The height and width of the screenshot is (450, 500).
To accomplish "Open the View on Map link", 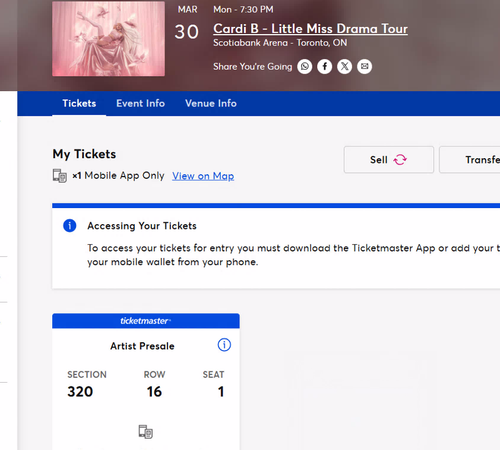I will [x=203, y=176].
